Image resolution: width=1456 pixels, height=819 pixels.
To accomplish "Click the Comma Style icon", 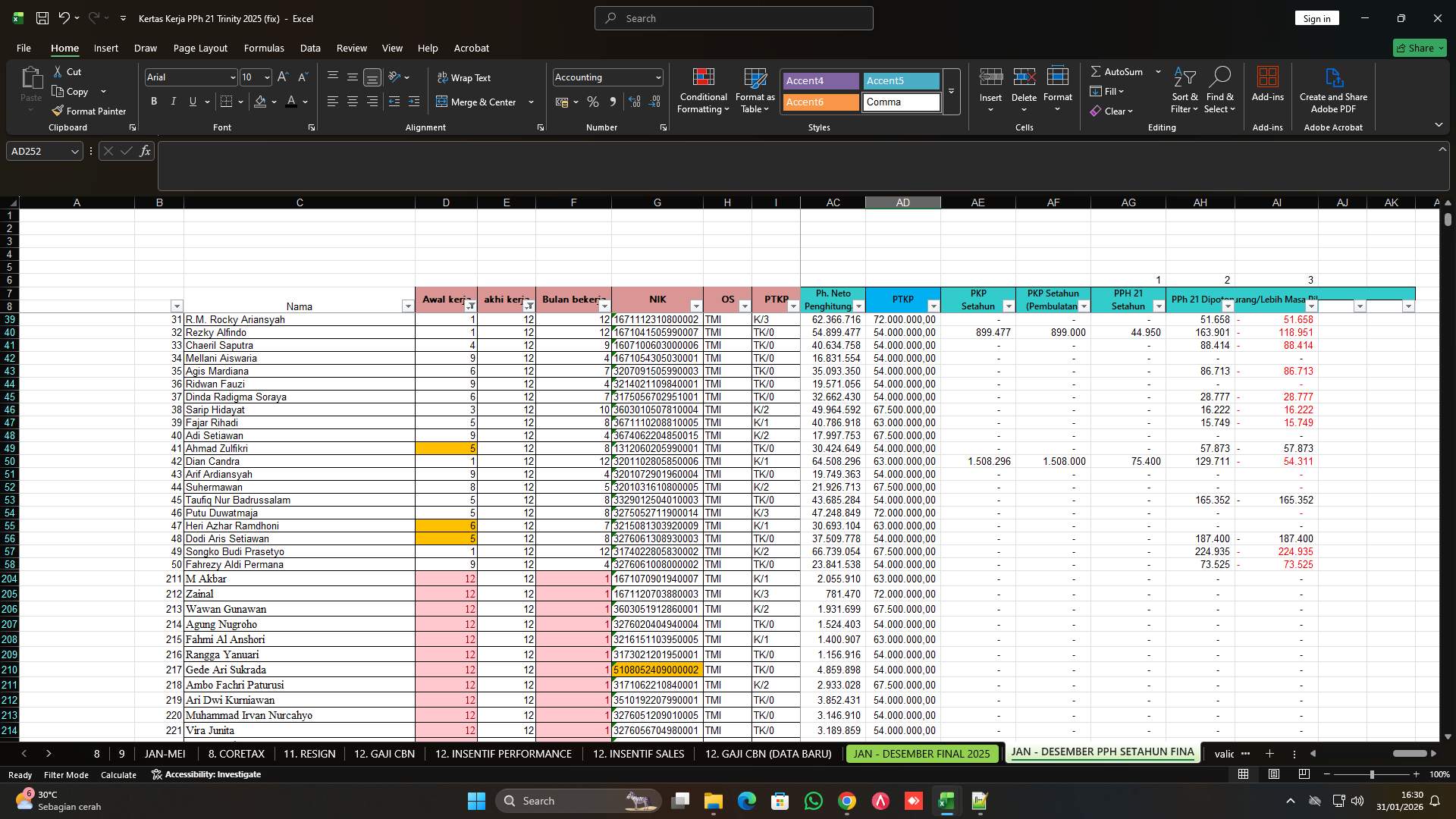I will 613,102.
